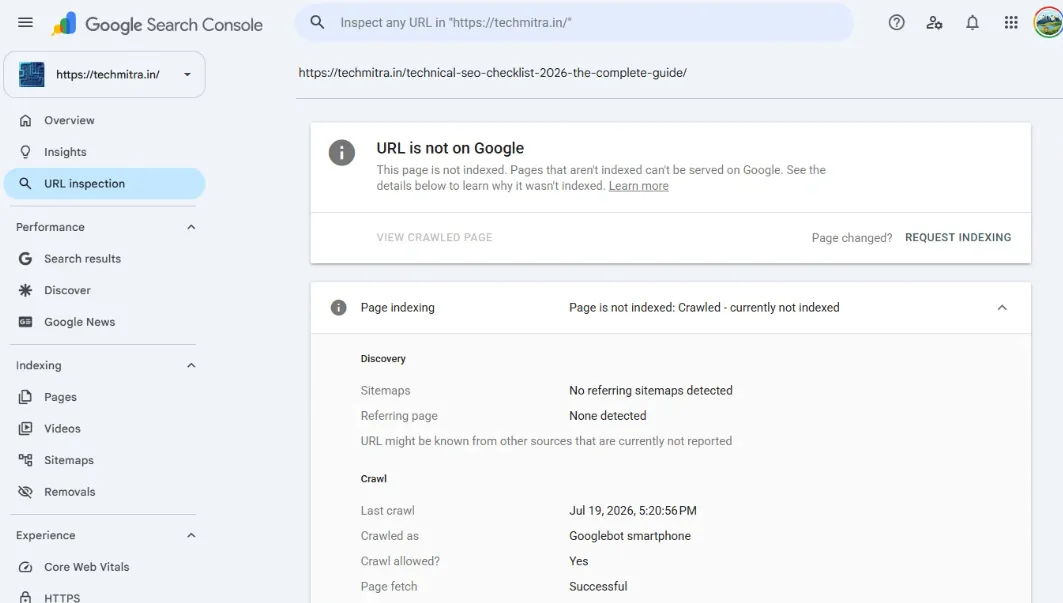Click the Sitemaps tree icon
This screenshot has height=603, width=1063.
(25, 460)
